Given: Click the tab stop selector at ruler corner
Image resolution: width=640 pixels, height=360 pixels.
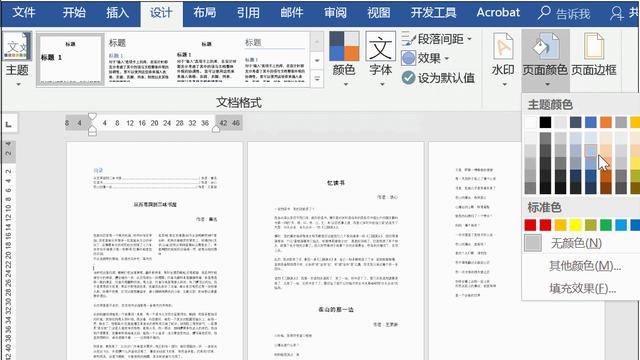Looking at the screenshot, I should pos(9,124).
